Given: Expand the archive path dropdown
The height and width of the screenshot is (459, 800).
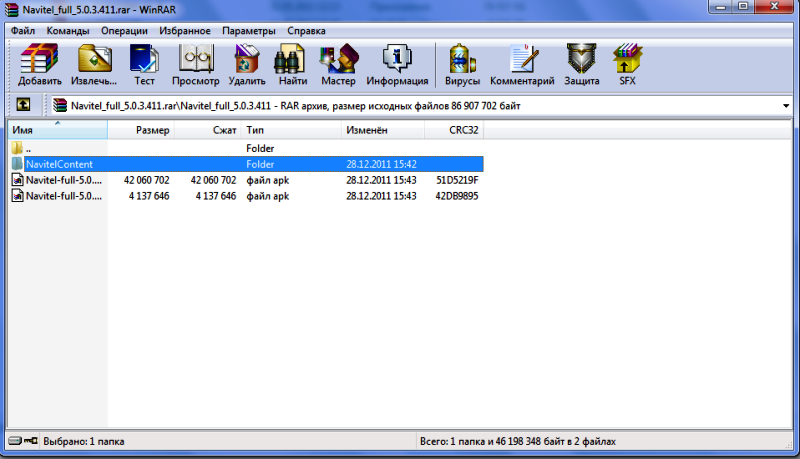Looking at the screenshot, I should [788, 105].
